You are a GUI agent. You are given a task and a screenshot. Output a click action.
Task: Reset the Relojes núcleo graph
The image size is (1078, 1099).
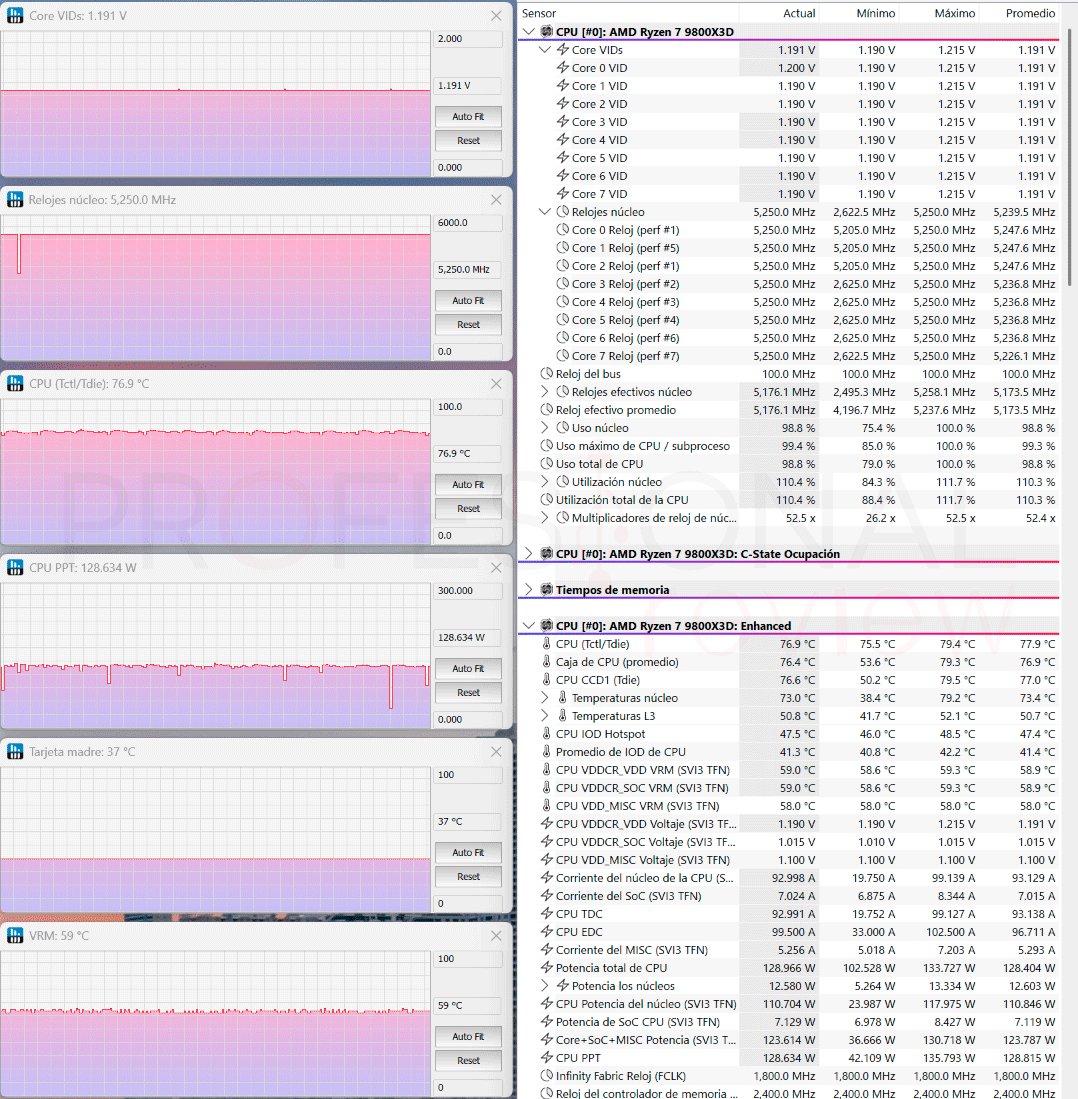pyautogui.click(x=468, y=325)
